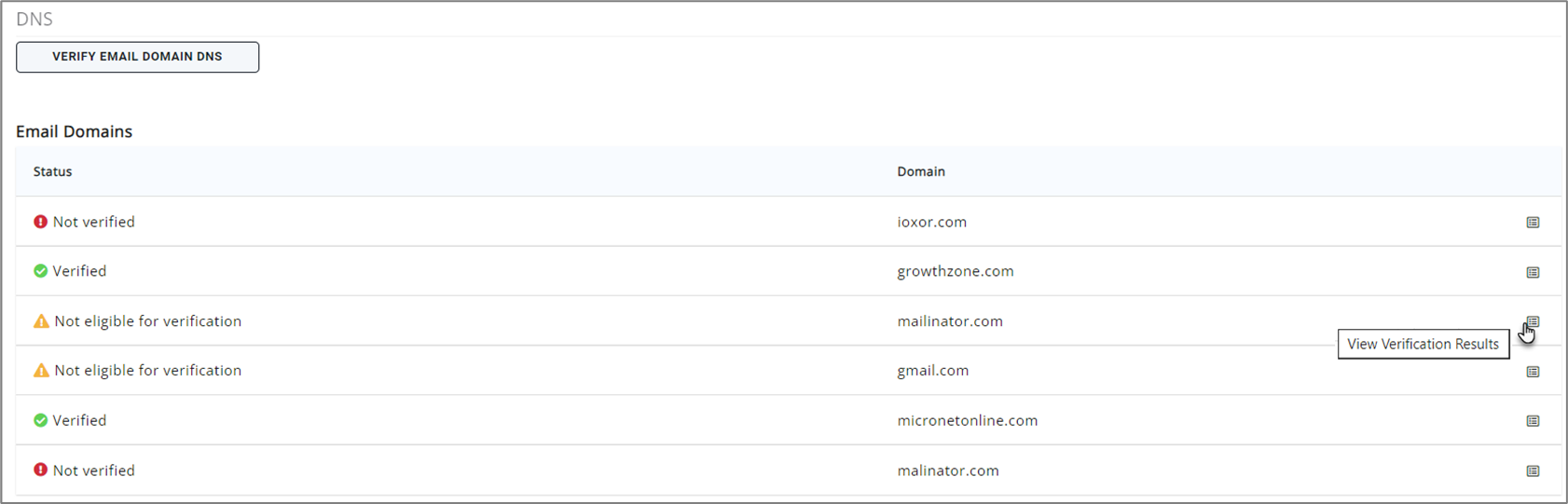The height and width of the screenshot is (504, 1568).
Task: Click Verify Email Domain DNS button
Action: click(137, 57)
